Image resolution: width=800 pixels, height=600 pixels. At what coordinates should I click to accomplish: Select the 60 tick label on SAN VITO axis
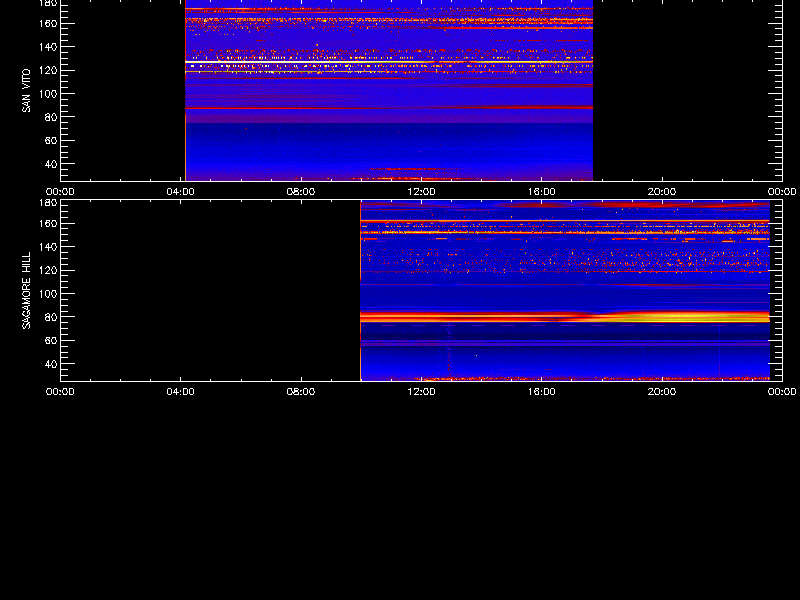53,140
